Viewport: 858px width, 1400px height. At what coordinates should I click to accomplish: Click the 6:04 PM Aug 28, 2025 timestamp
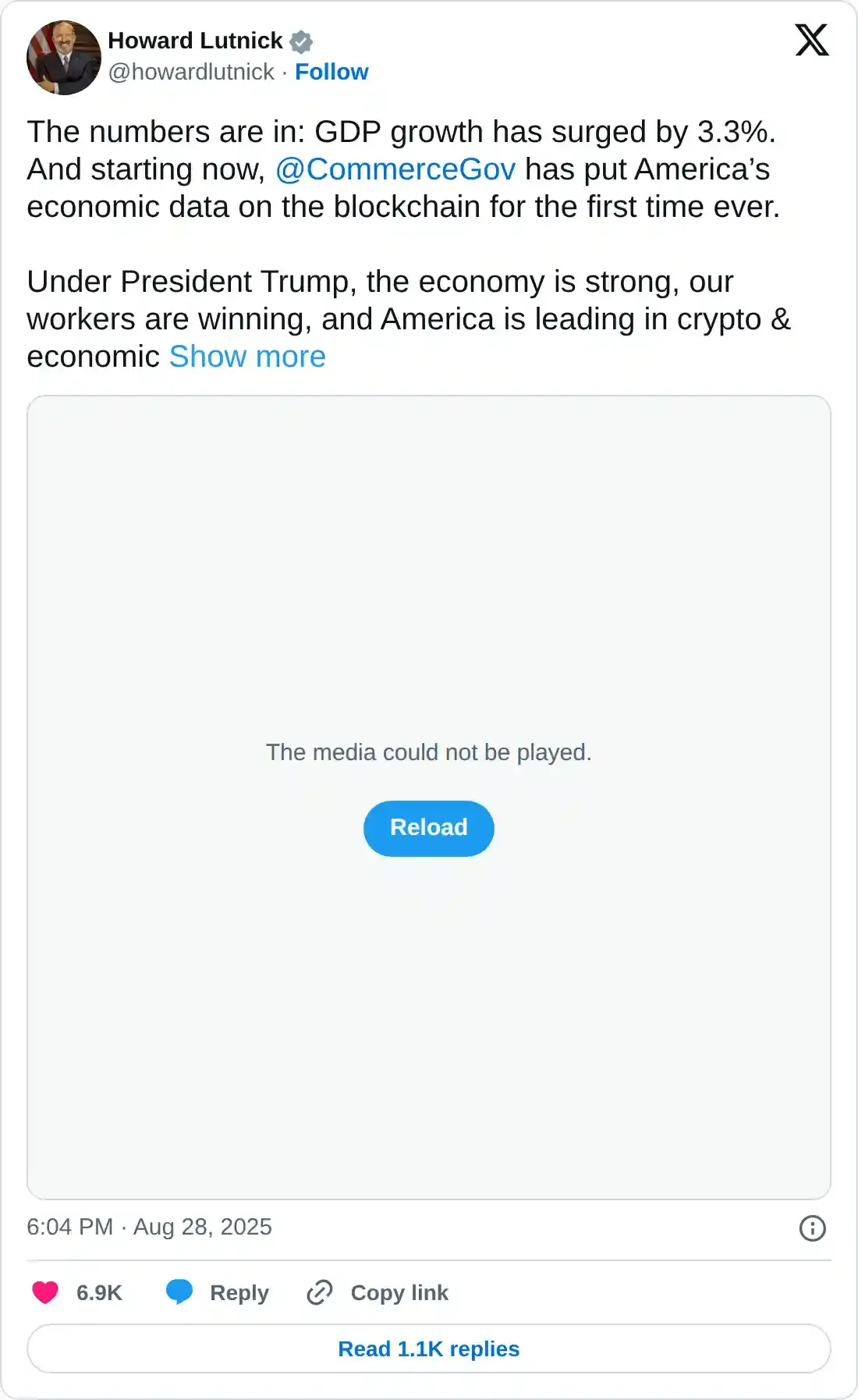tap(149, 1227)
